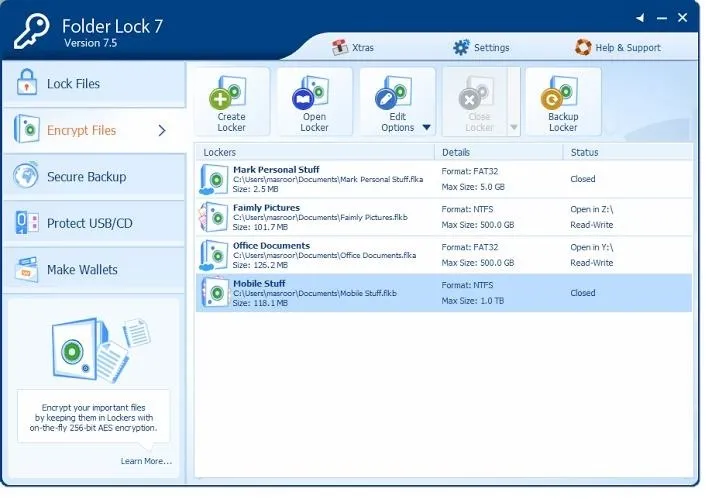The height and width of the screenshot is (499, 712).
Task: Select the Mark Personal Stuff locker name
Action: tap(276, 170)
